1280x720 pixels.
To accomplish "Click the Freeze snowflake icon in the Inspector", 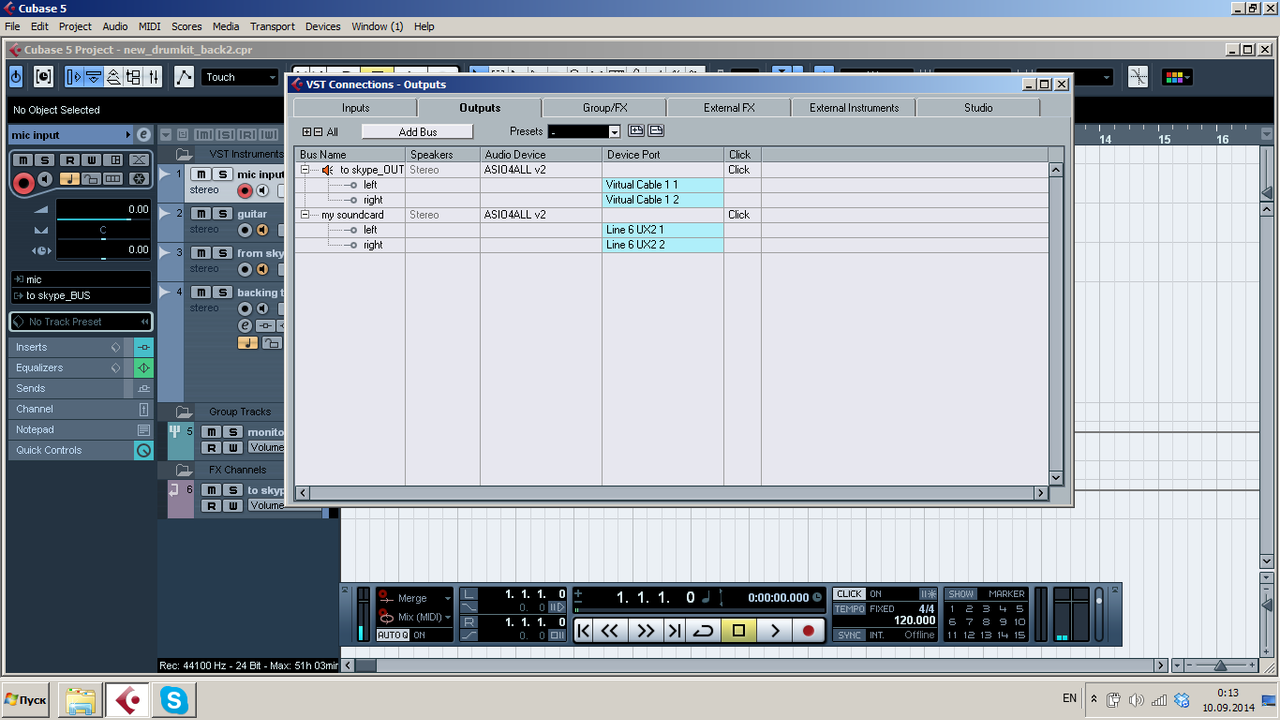I will pos(139,179).
